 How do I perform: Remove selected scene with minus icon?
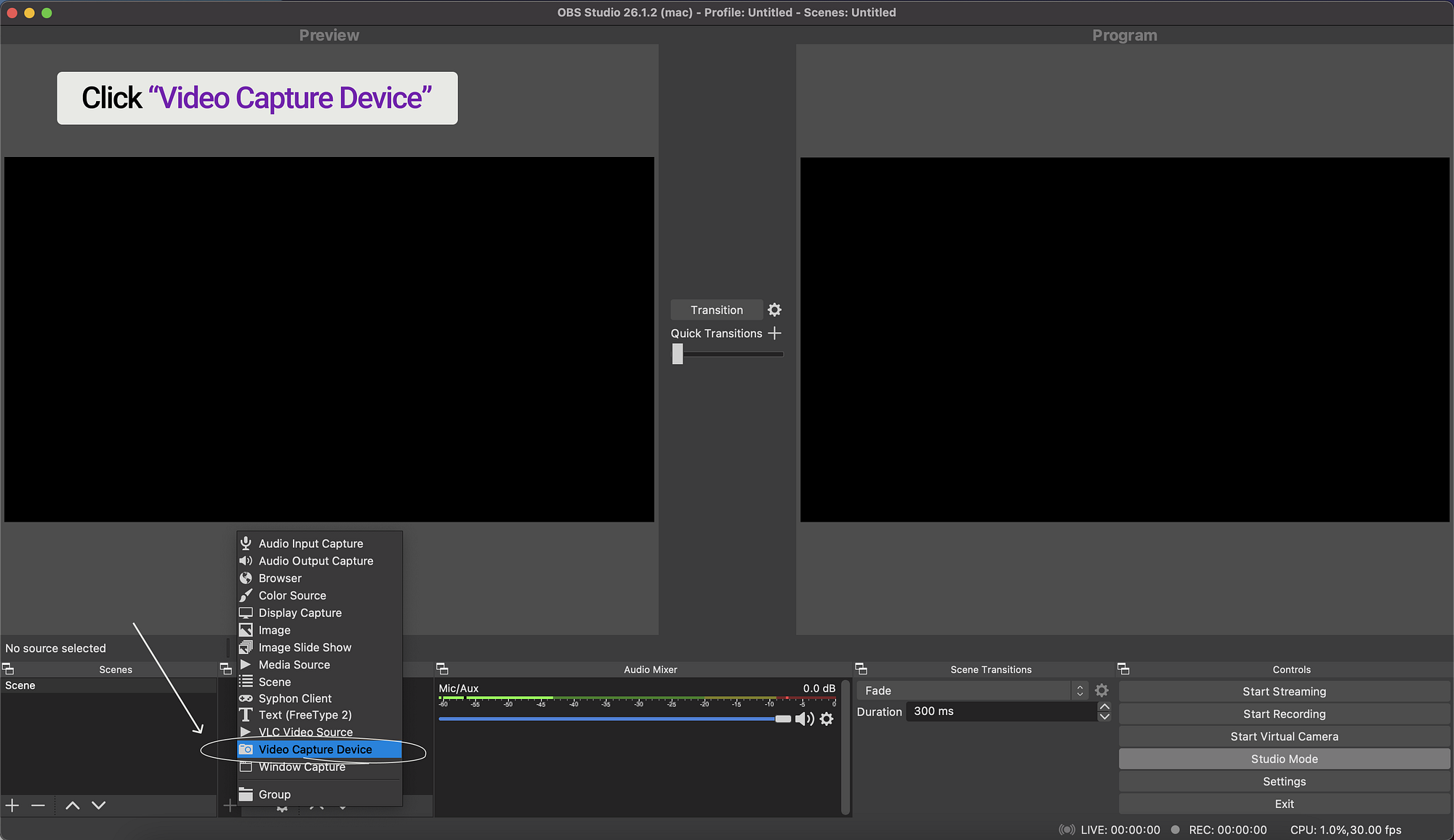click(x=39, y=805)
